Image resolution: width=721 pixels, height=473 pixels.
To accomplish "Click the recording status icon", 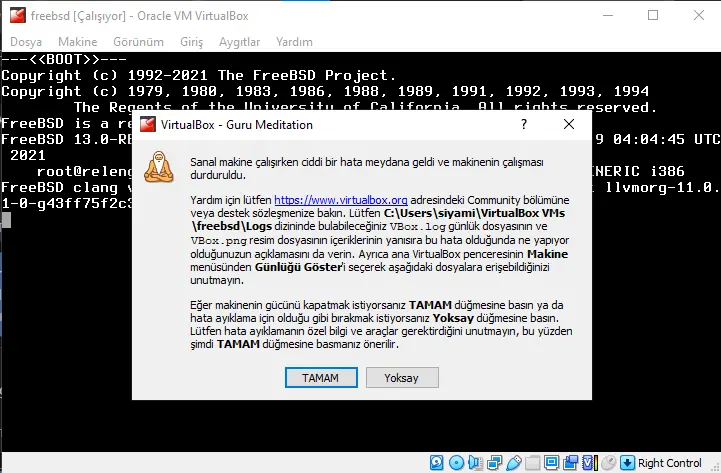I will (x=571, y=462).
